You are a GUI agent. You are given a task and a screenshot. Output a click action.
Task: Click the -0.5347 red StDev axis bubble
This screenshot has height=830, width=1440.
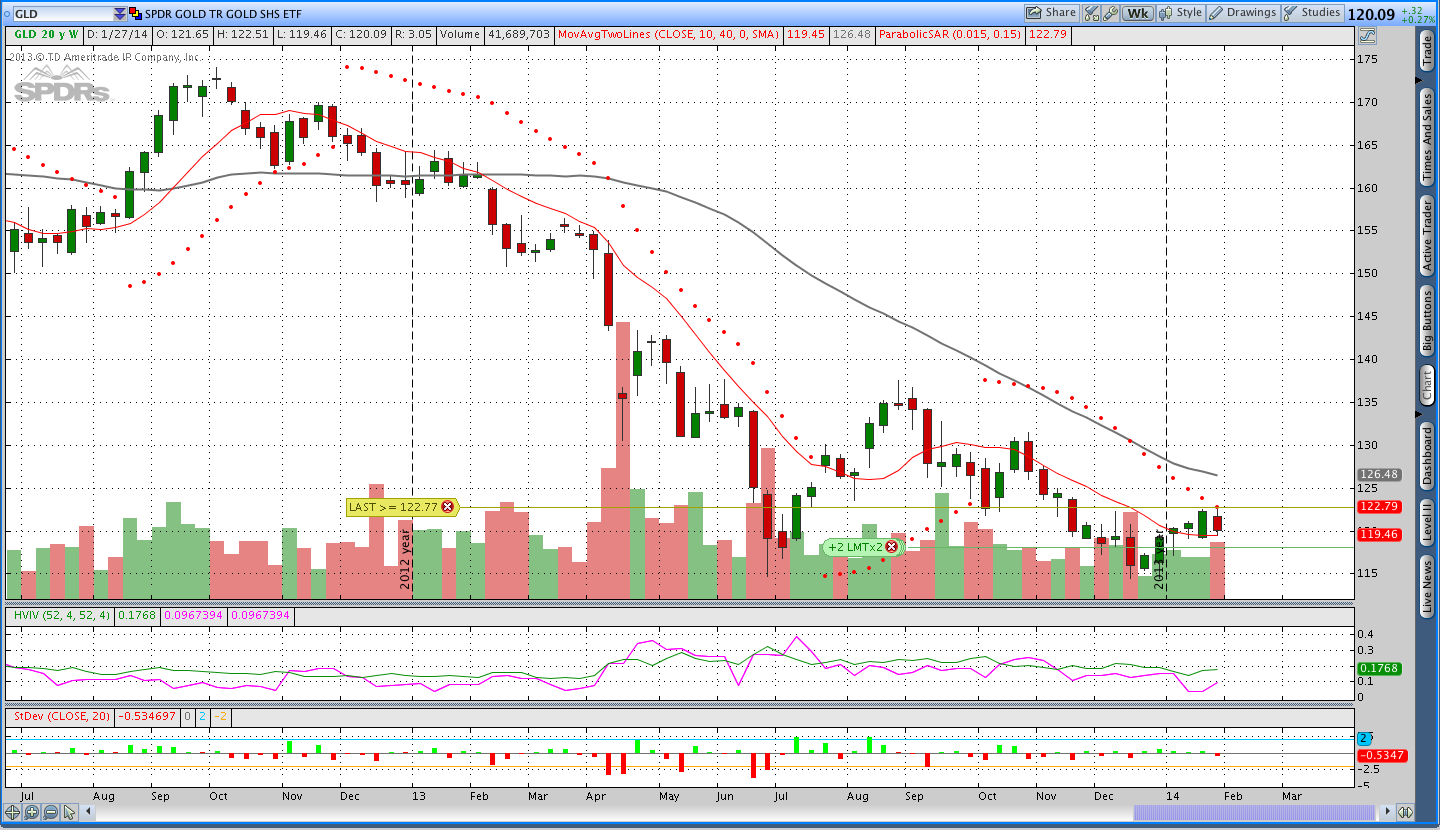point(1382,755)
